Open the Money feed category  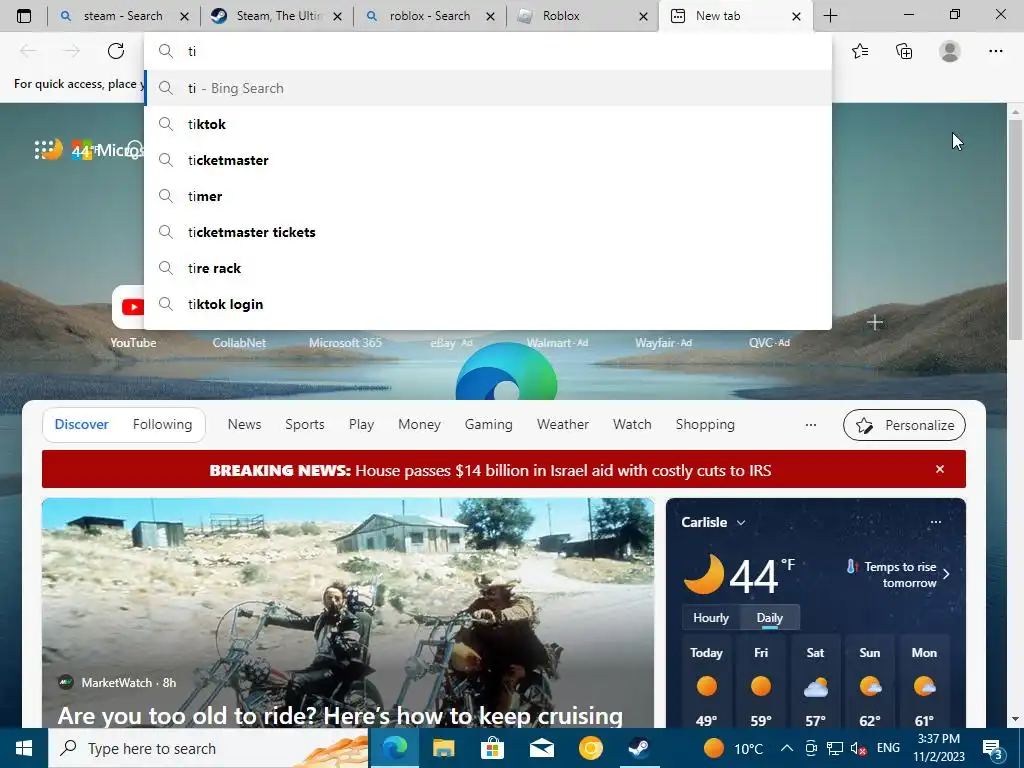pos(419,424)
